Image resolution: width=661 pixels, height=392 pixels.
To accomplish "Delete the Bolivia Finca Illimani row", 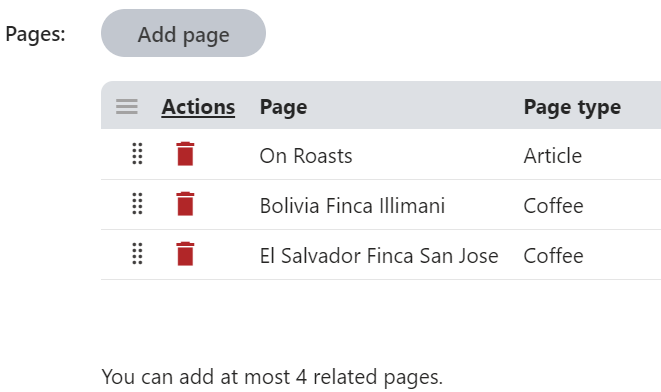I will pos(185,204).
